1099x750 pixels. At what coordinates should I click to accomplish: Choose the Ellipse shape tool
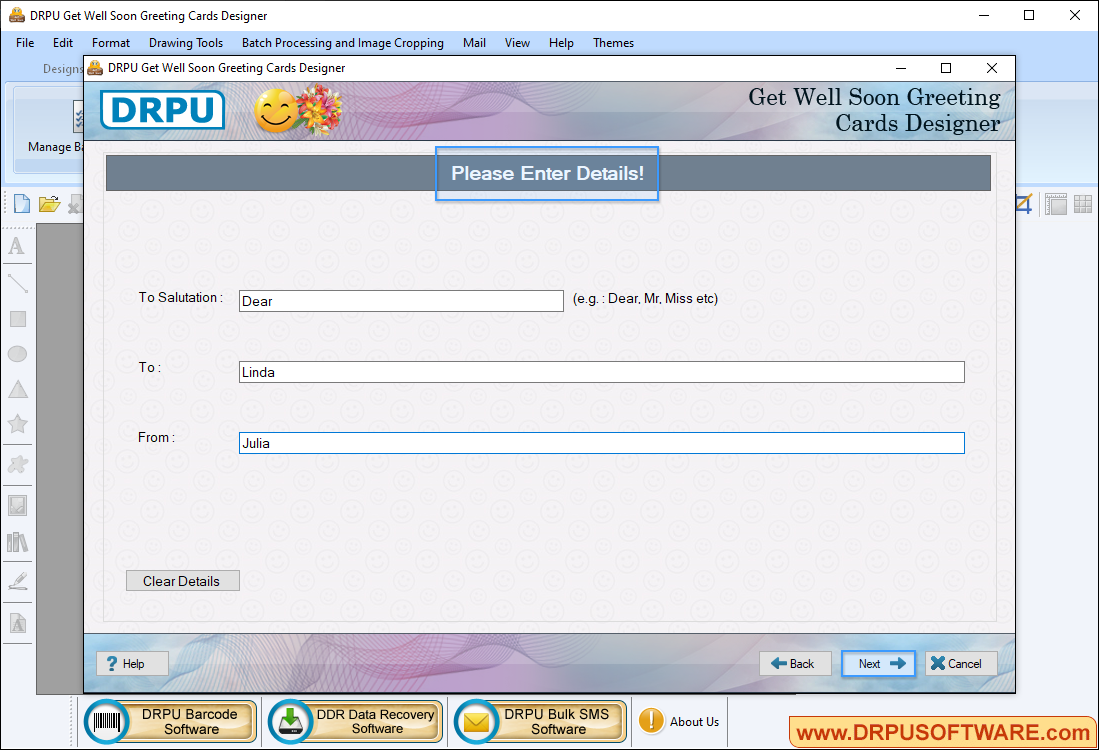[17, 354]
